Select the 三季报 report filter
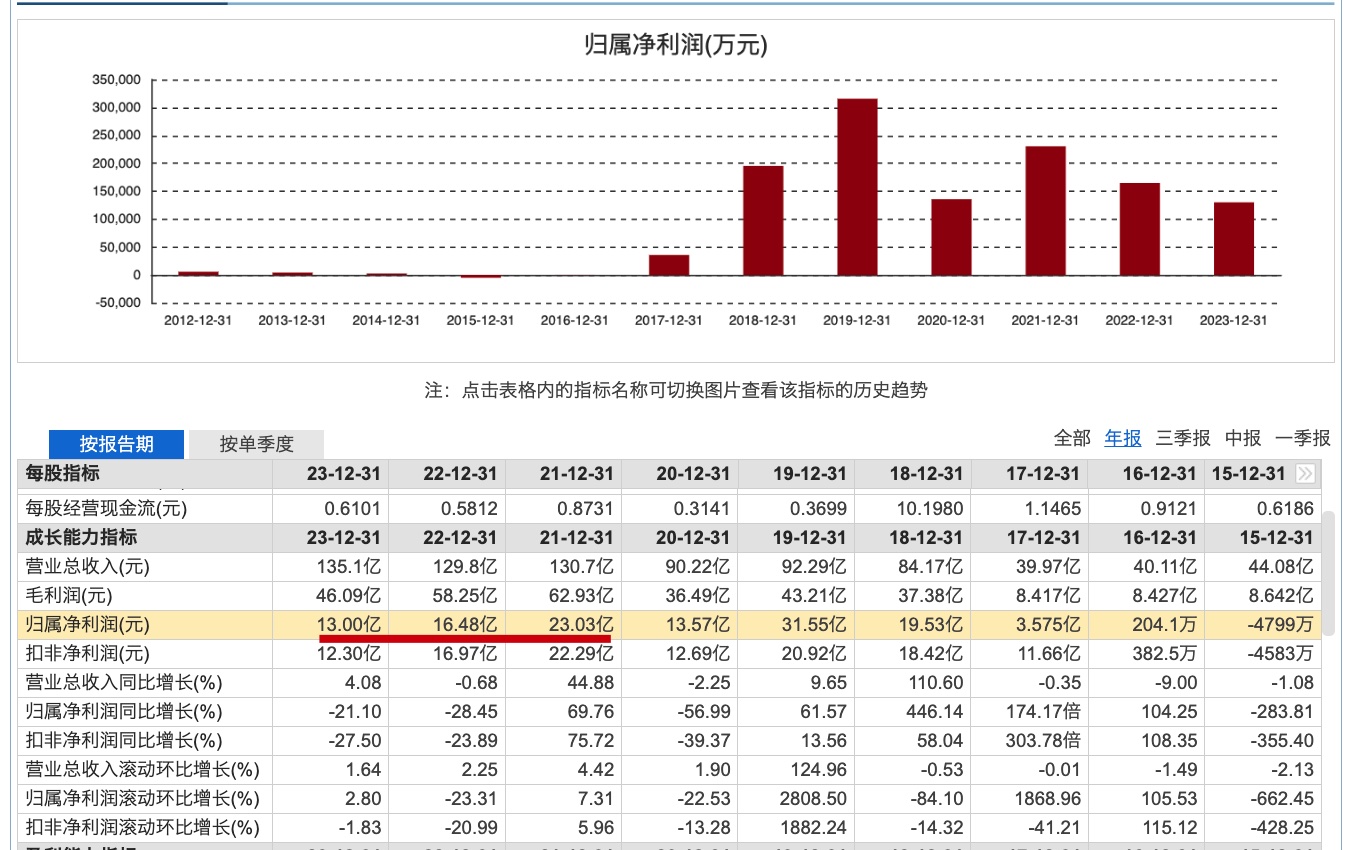The height and width of the screenshot is (850, 1356). pyautogui.click(x=1183, y=438)
